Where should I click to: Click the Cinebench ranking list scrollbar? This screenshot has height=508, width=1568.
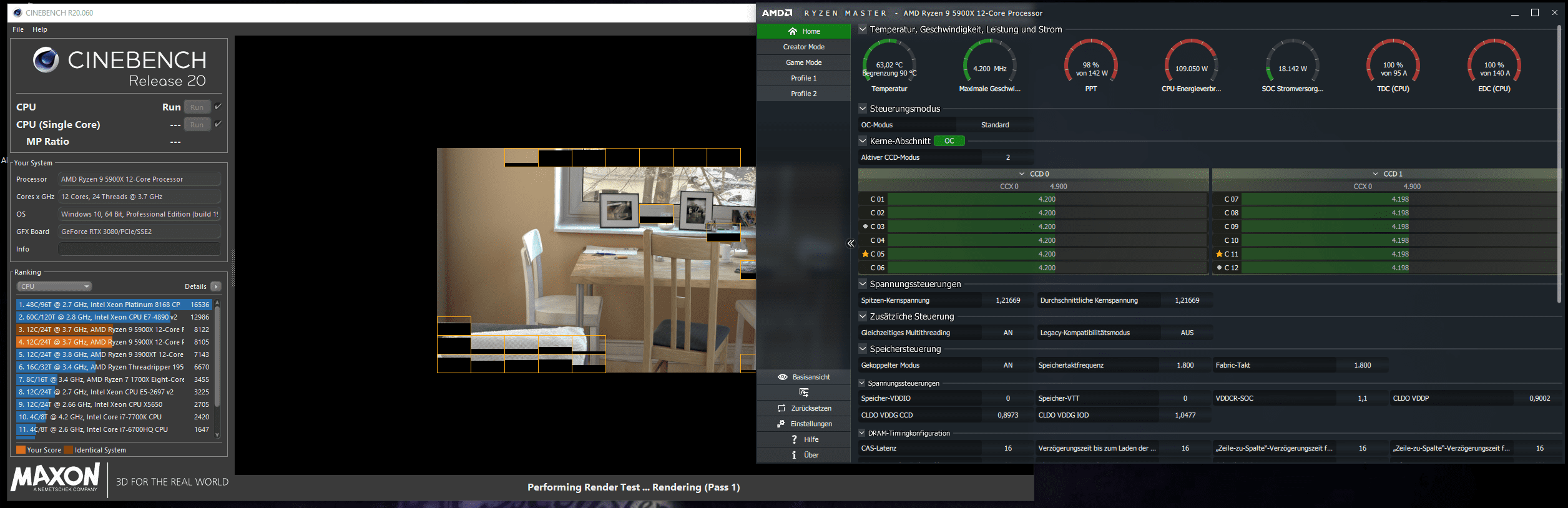[x=217, y=356]
